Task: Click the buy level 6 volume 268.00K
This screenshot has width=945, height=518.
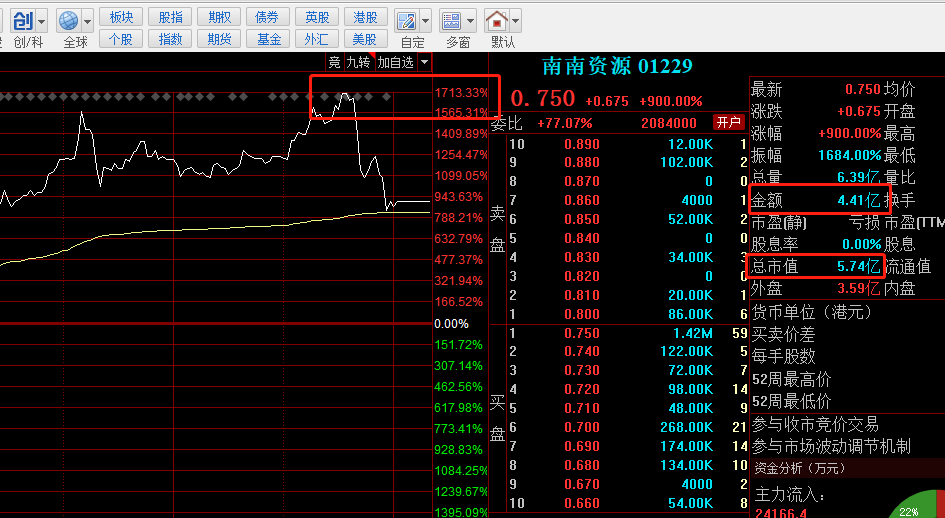Action: tap(687, 428)
